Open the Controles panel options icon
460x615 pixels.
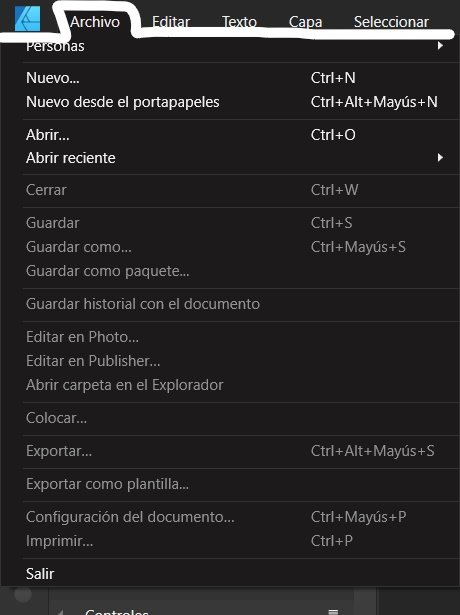333,611
